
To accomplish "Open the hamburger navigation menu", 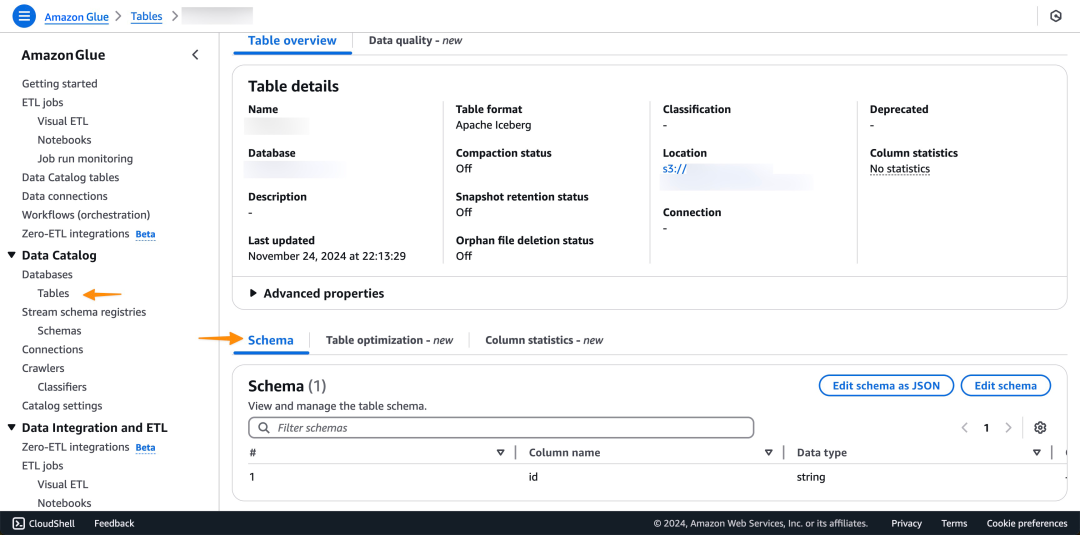I will (23, 16).
